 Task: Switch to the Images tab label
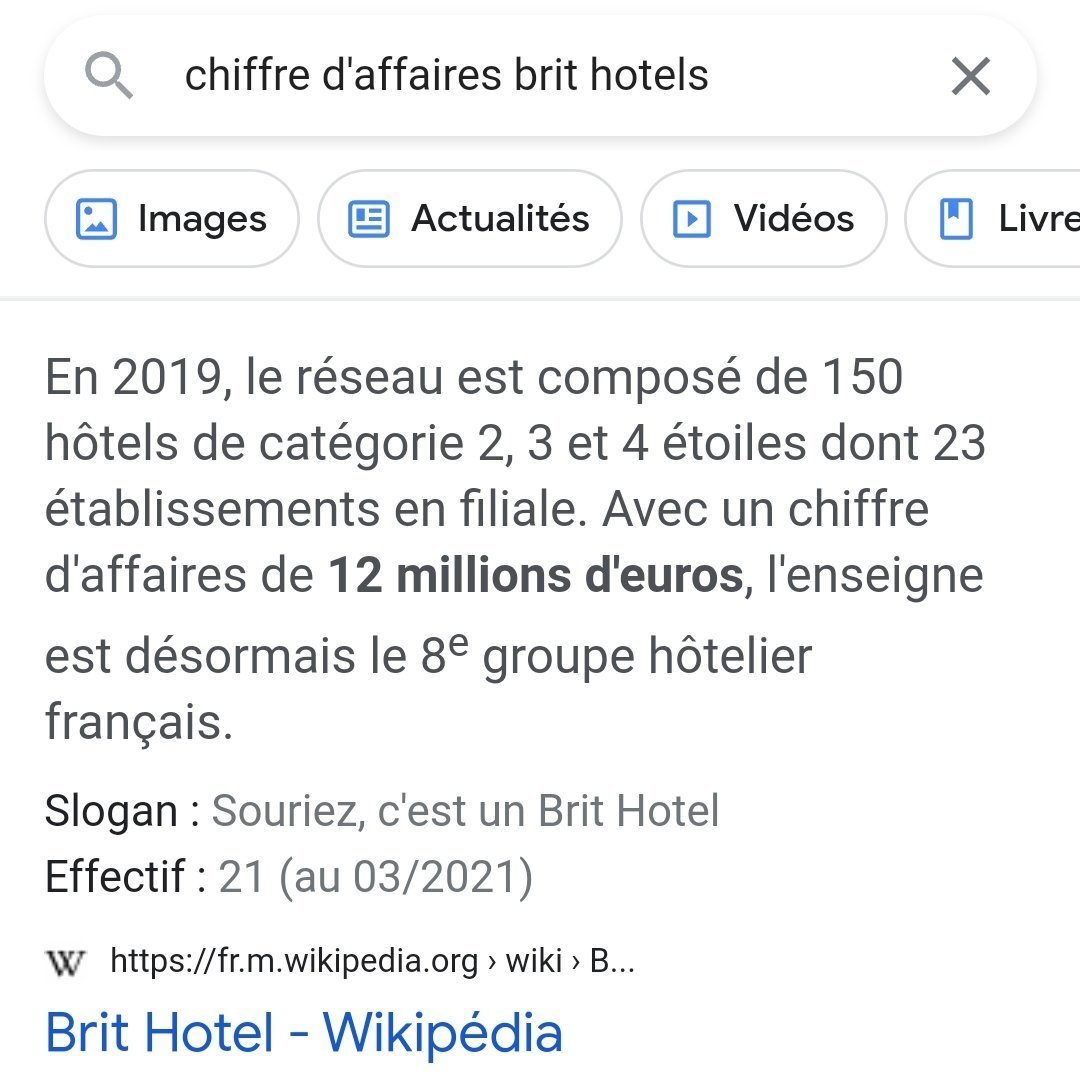click(x=202, y=219)
